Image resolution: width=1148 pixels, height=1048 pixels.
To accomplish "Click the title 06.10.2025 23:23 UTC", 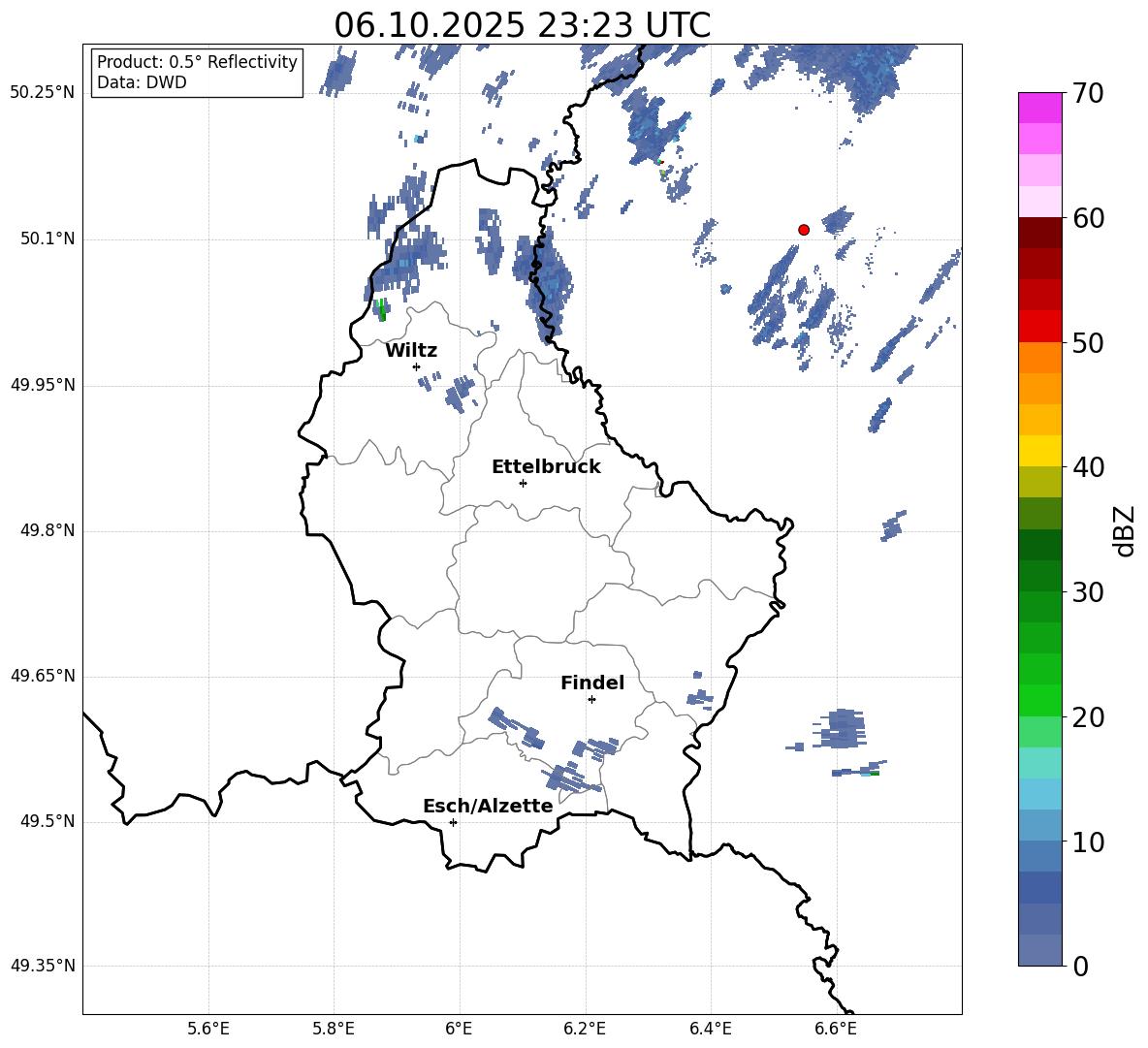I will point(523,25).
